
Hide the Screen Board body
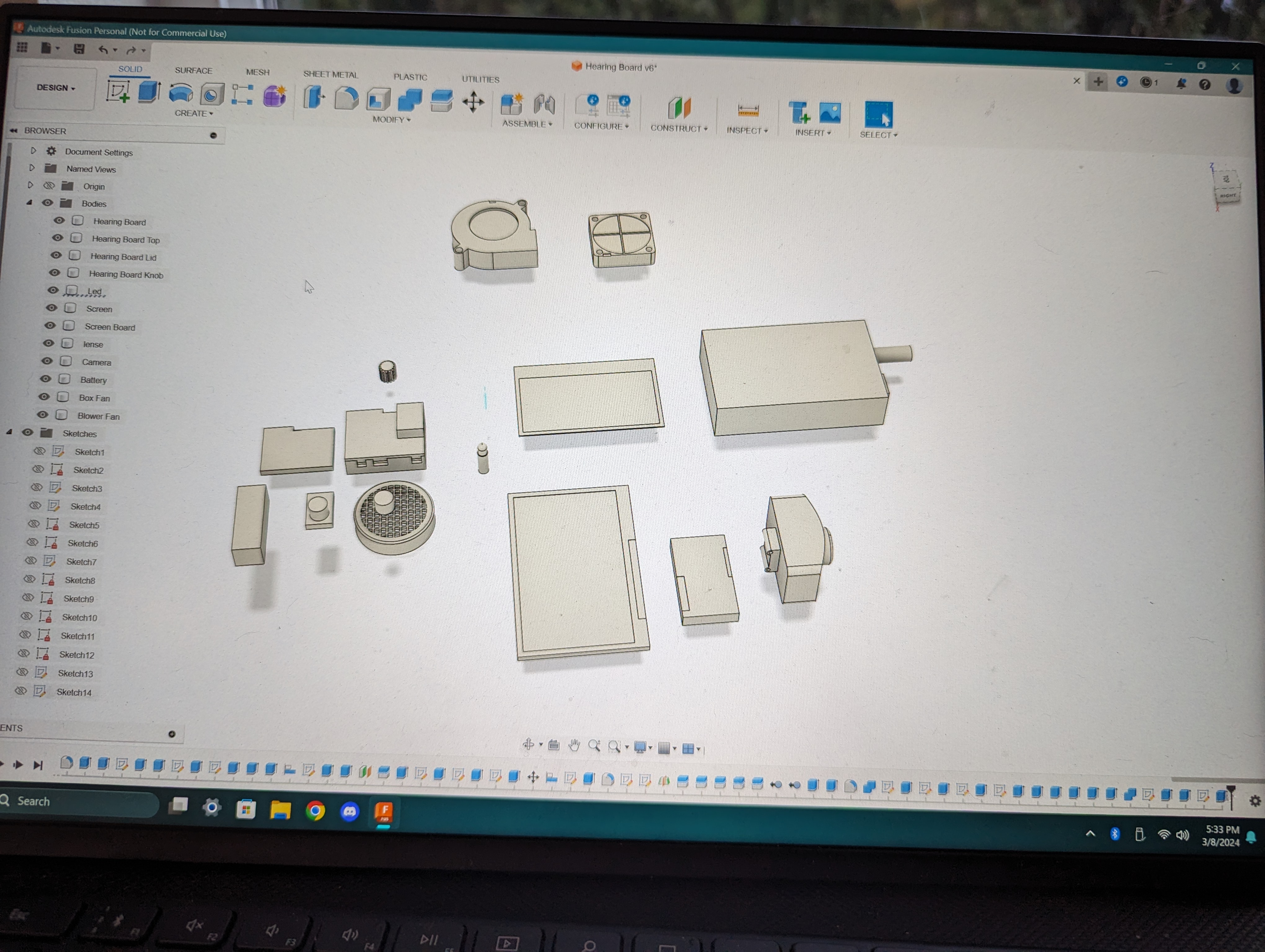click(x=50, y=326)
